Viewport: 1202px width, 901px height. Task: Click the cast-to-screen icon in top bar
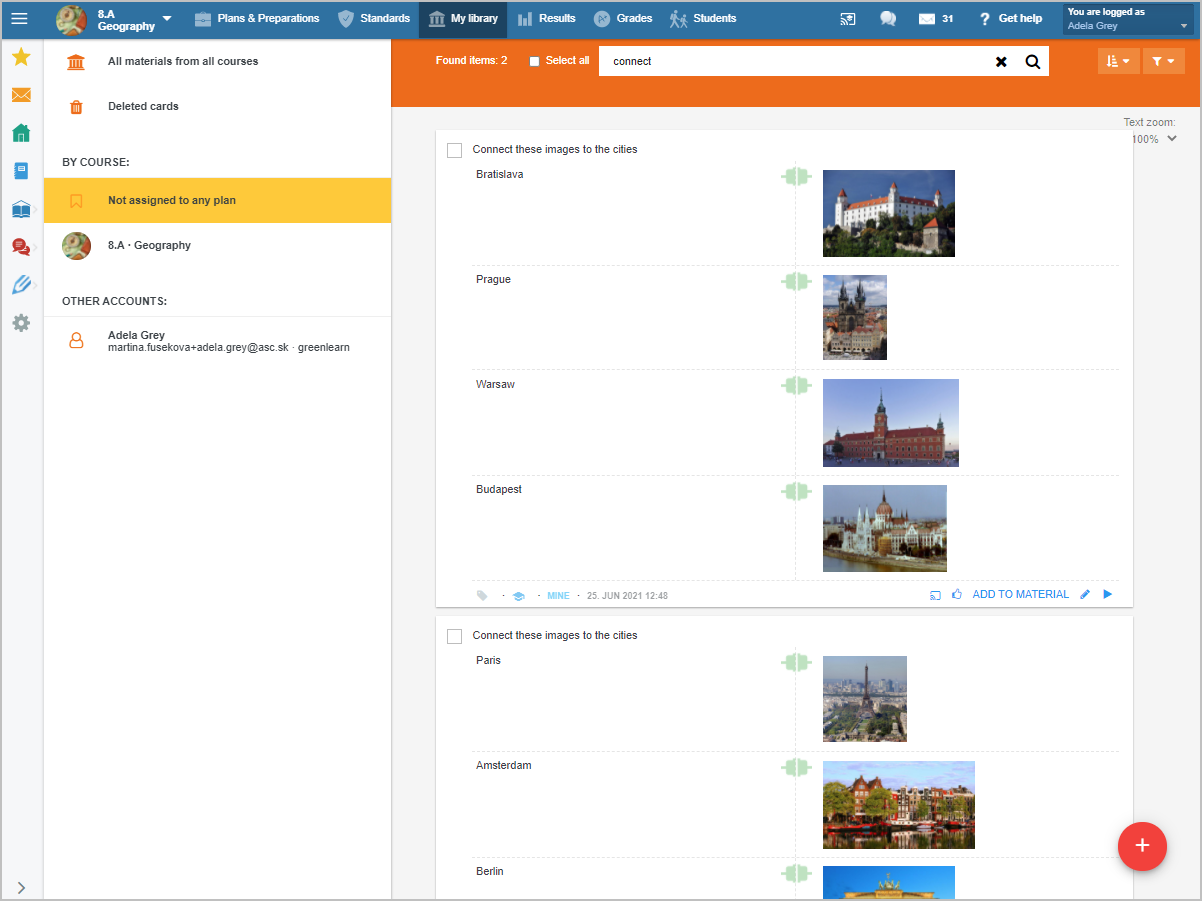[848, 19]
